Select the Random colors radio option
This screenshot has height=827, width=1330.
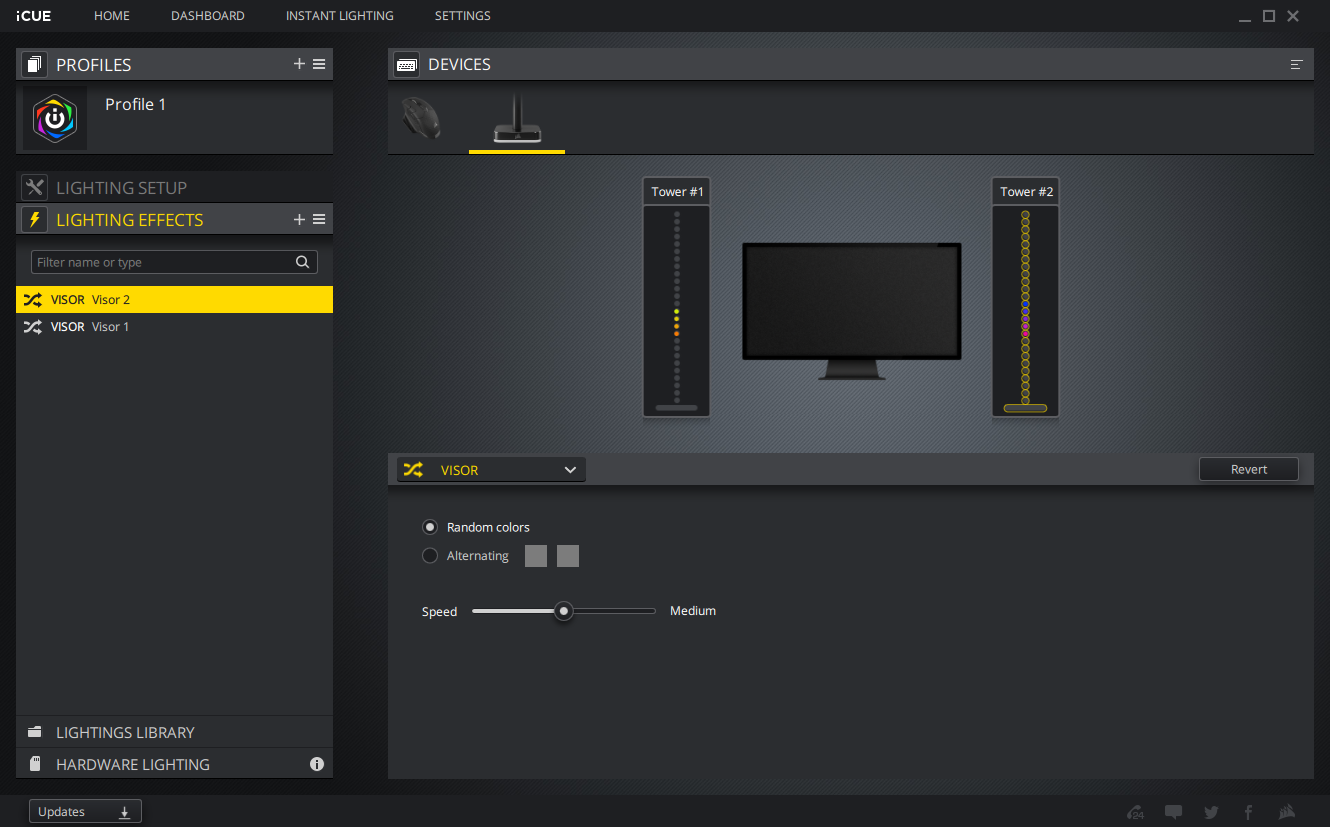click(x=430, y=527)
